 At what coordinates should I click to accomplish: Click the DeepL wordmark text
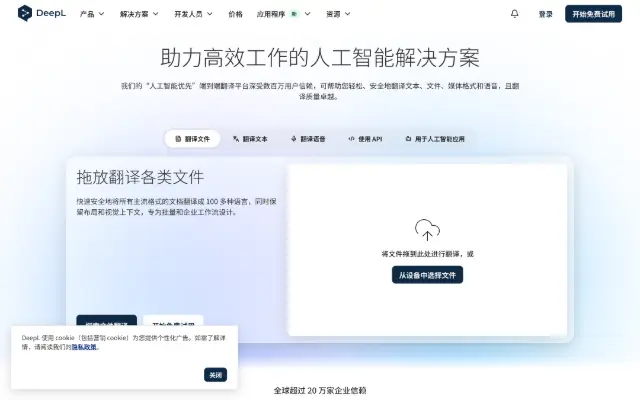coord(51,13)
